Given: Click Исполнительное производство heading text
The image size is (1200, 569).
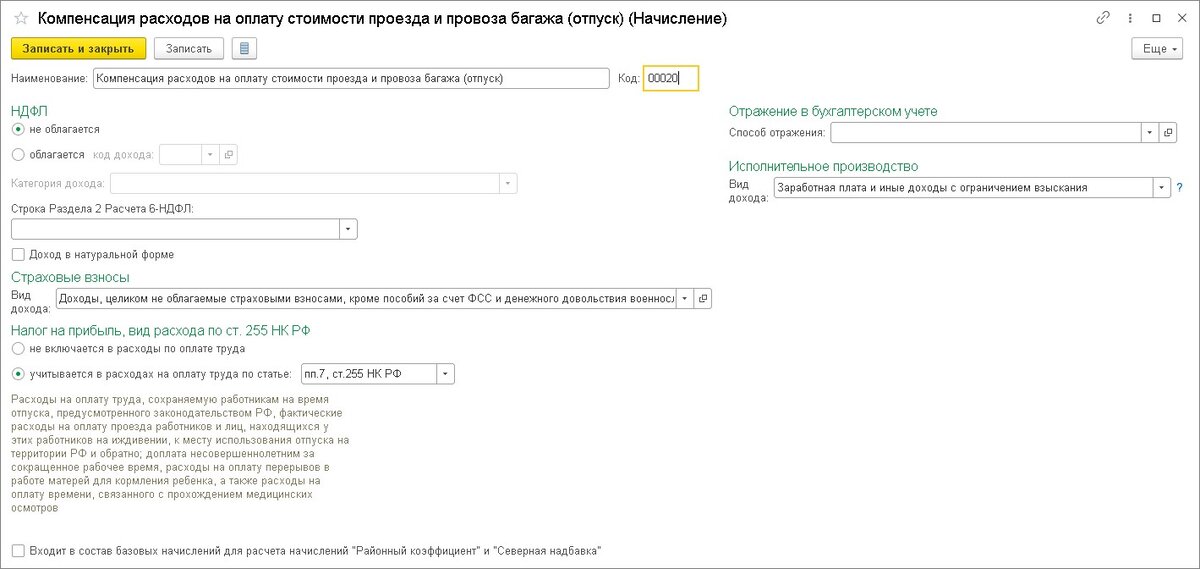Looking at the screenshot, I should pyautogui.click(x=823, y=166).
